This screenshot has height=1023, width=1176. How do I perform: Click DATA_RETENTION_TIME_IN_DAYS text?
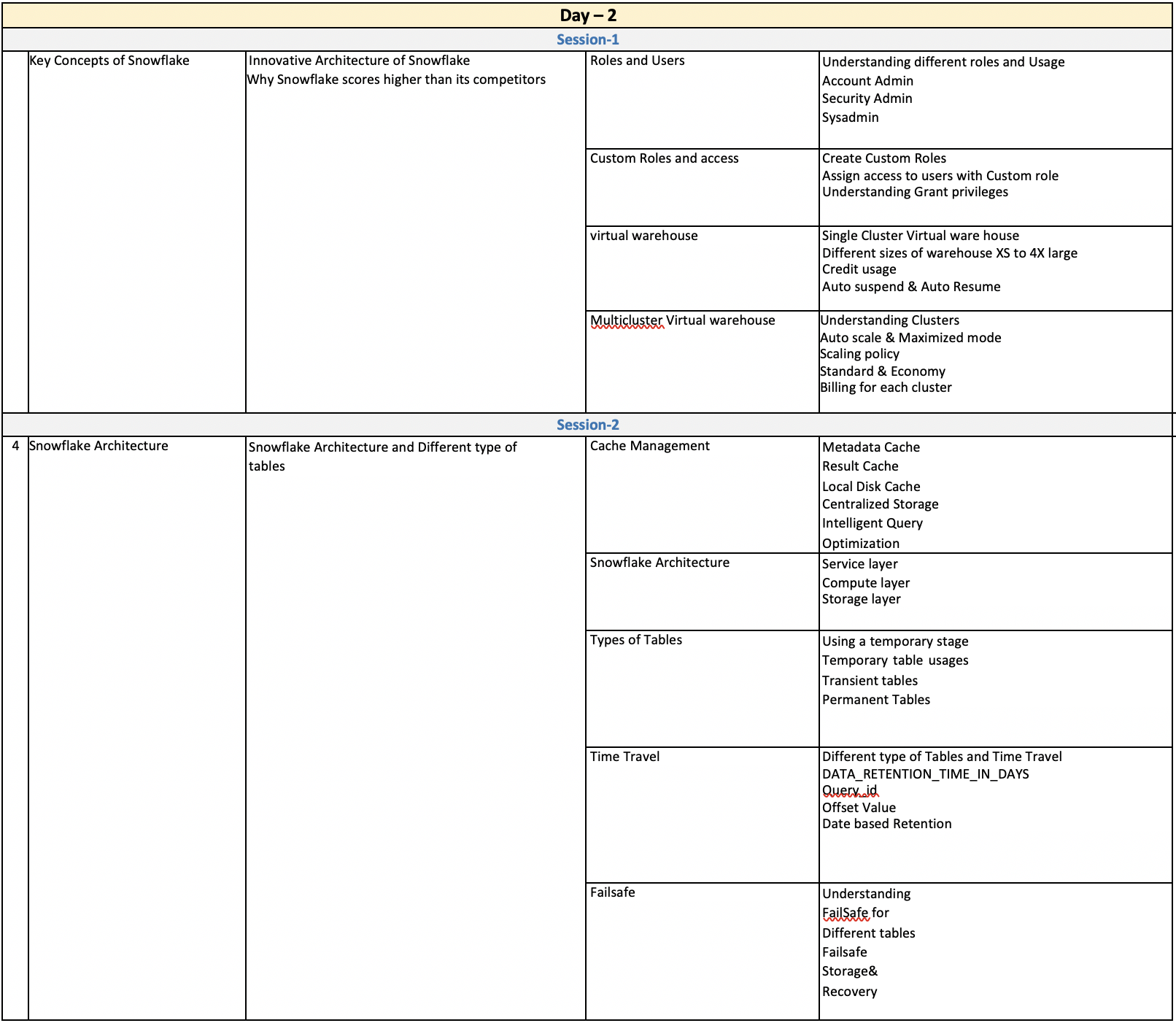925,774
